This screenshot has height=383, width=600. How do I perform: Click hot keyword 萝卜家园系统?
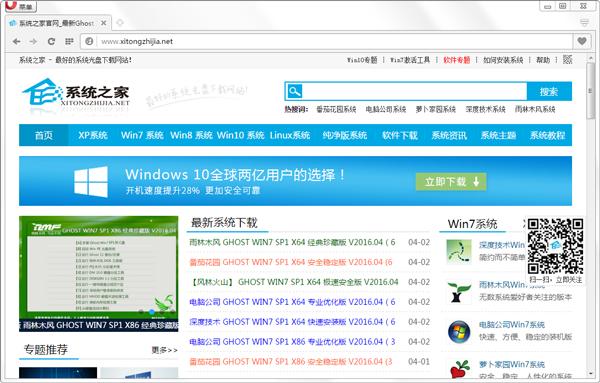435,109
